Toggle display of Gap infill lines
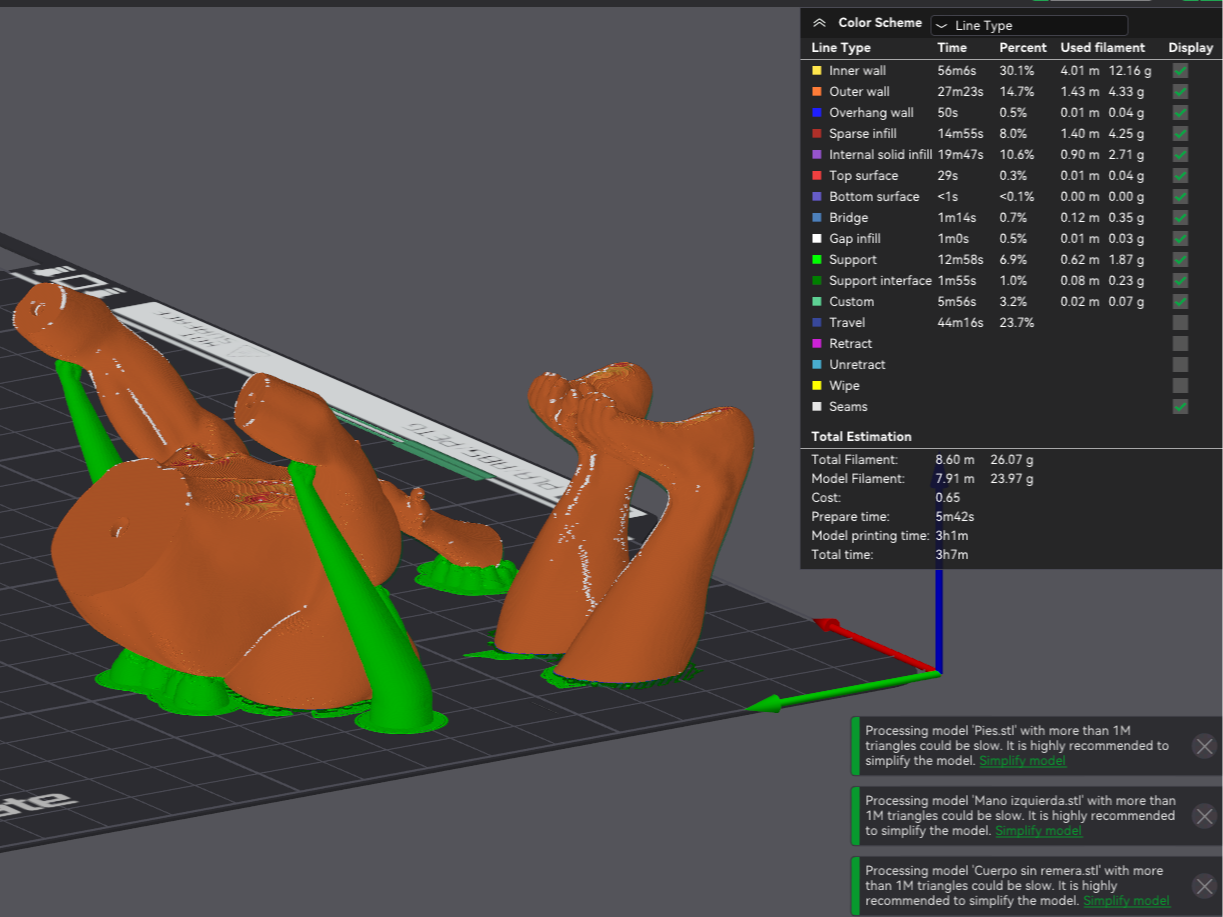 (x=1181, y=238)
